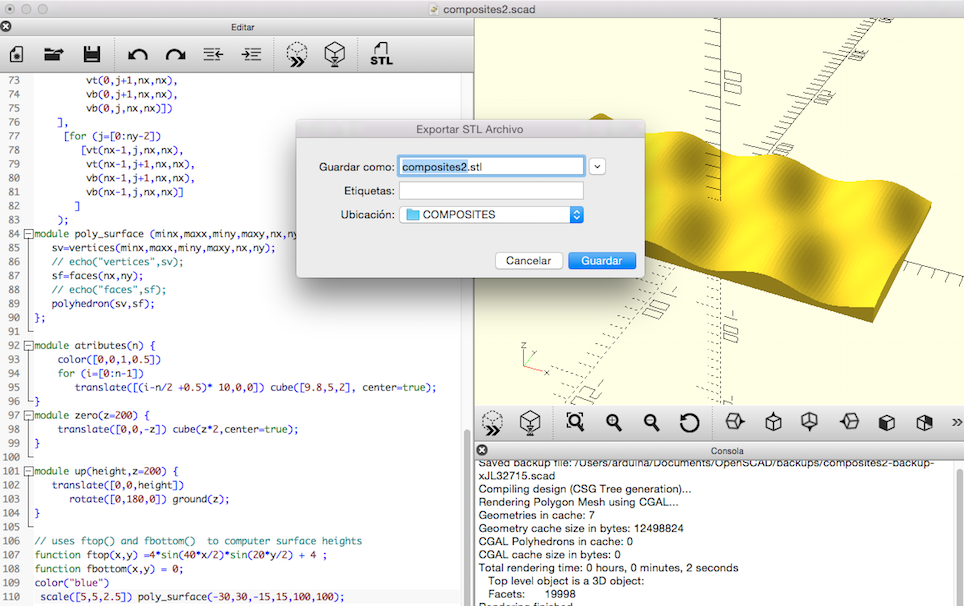Viewport: 964px width, 606px height.
Task: Click the code line starting 'function ftop(x,y)'
Action: click(181, 555)
